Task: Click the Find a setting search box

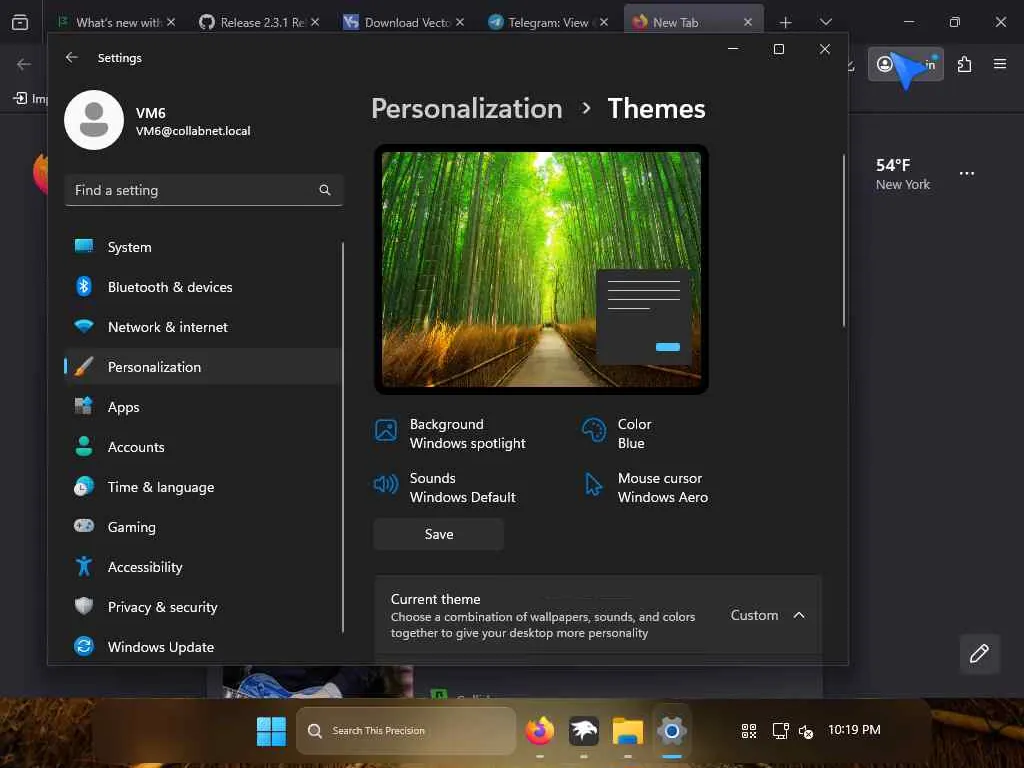Action: point(190,190)
